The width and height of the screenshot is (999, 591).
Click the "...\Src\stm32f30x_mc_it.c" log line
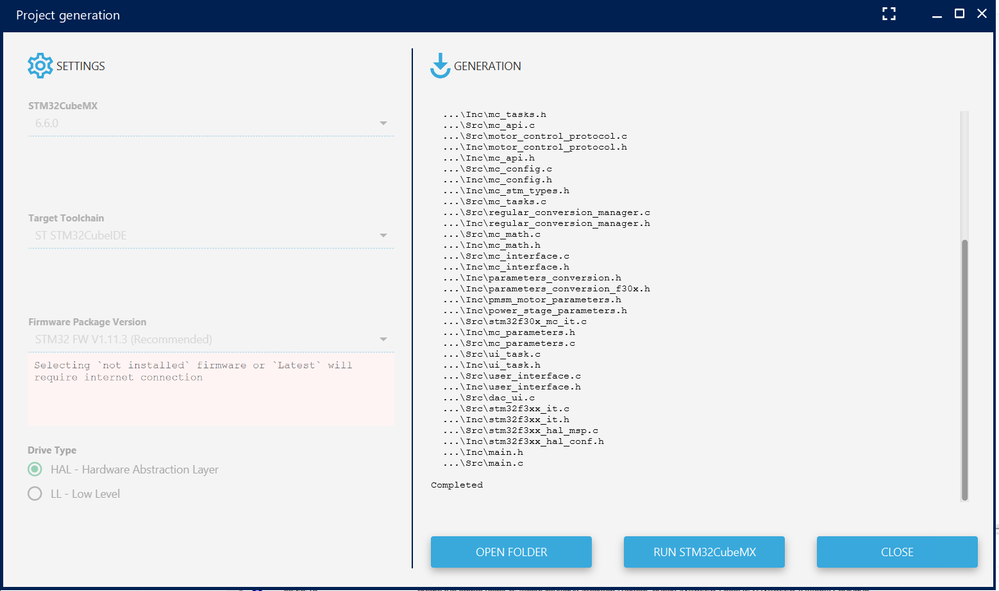(x=515, y=322)
